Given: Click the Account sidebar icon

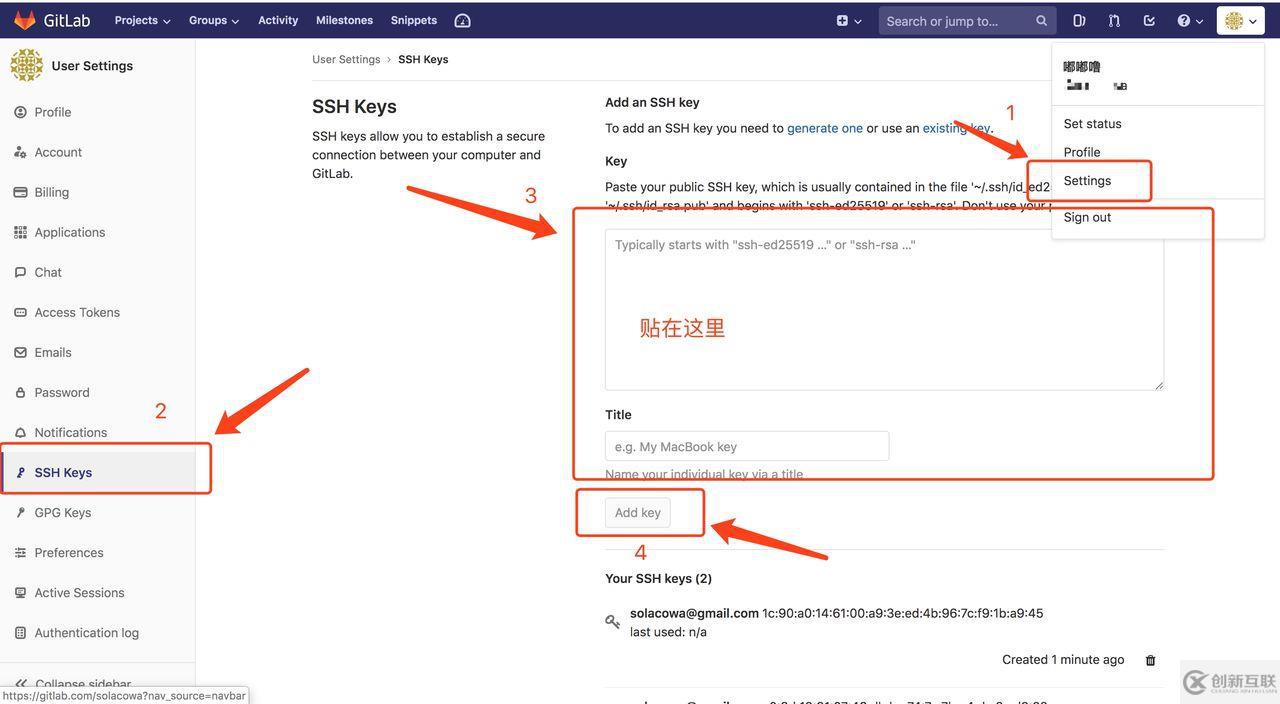Looking at the screenshot, I should tap(20, 152).
